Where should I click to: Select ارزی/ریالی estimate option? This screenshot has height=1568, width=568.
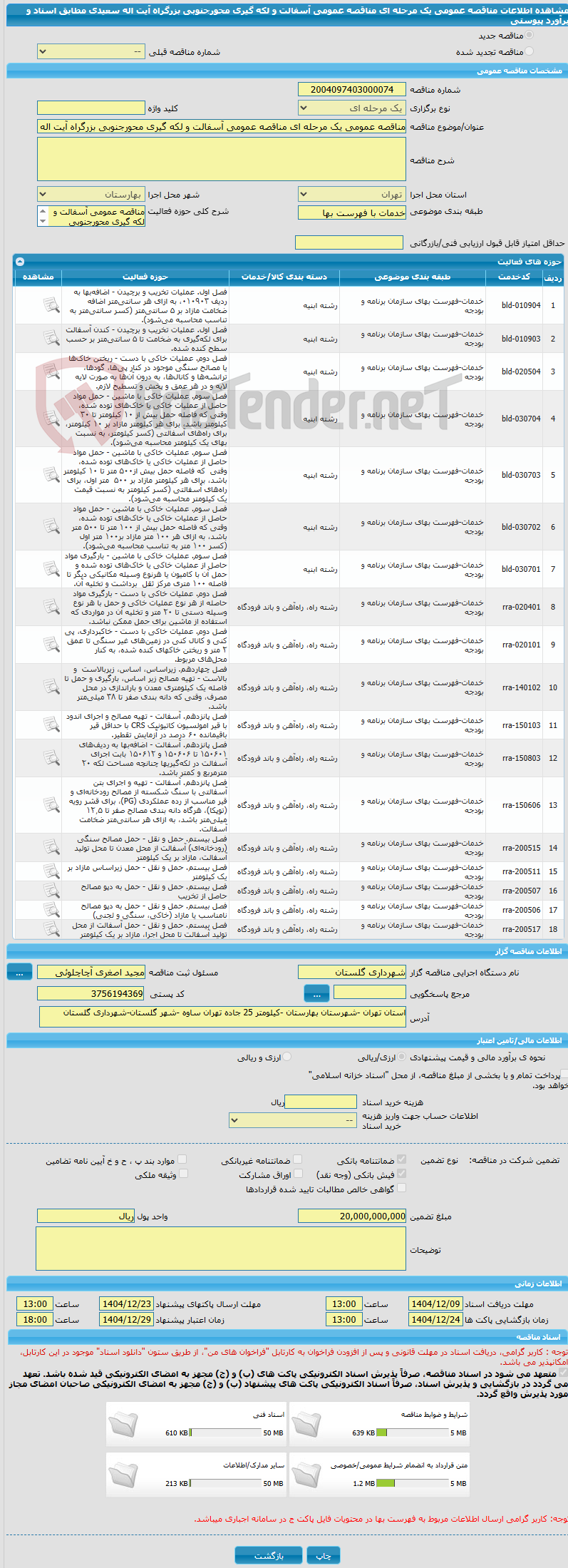tap(402, 1057)
